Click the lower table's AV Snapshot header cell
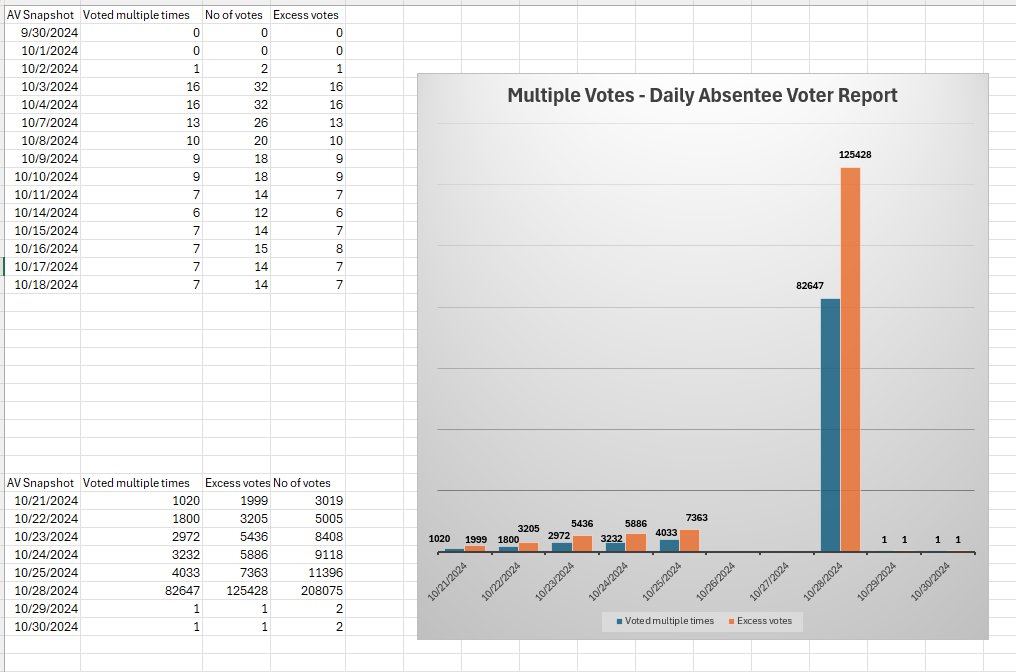 point(42,483)
